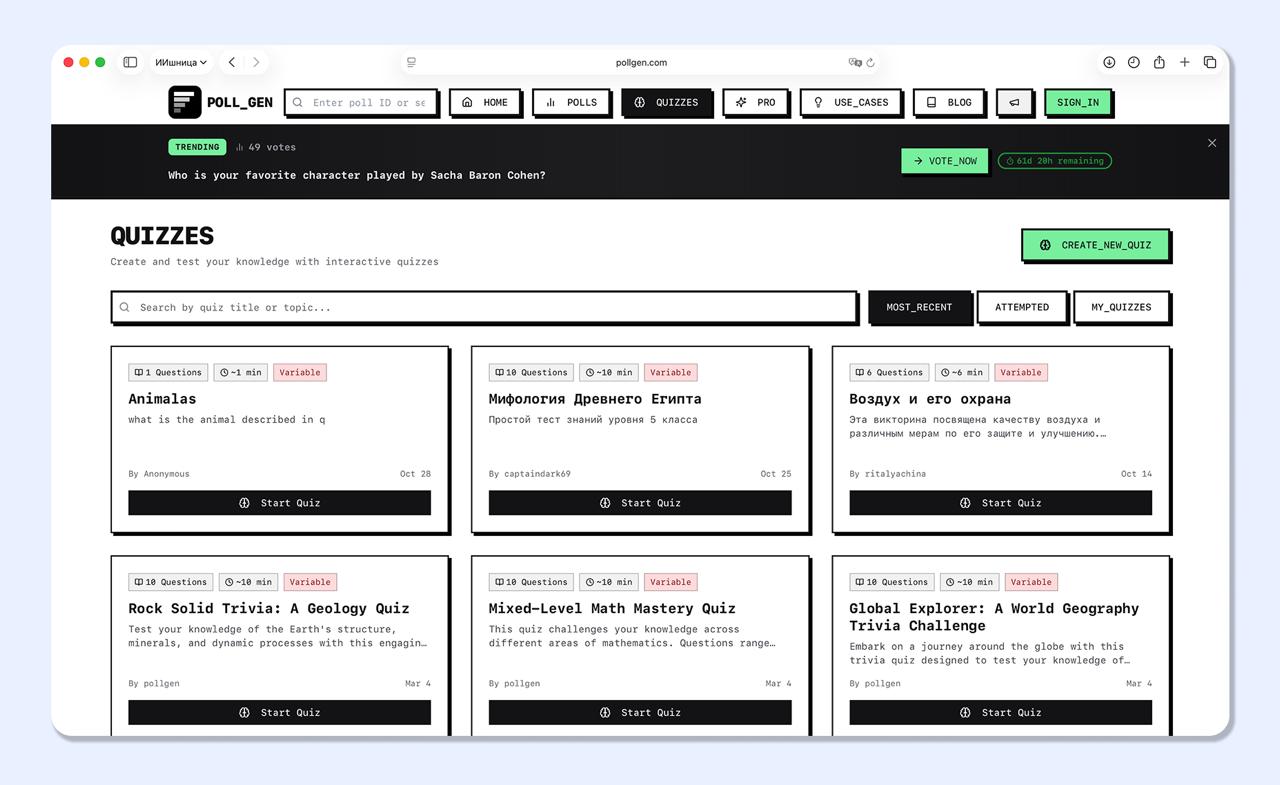
Task: Click CREATE_NEW_QUIZ button
Action: tap(1095, 245)
